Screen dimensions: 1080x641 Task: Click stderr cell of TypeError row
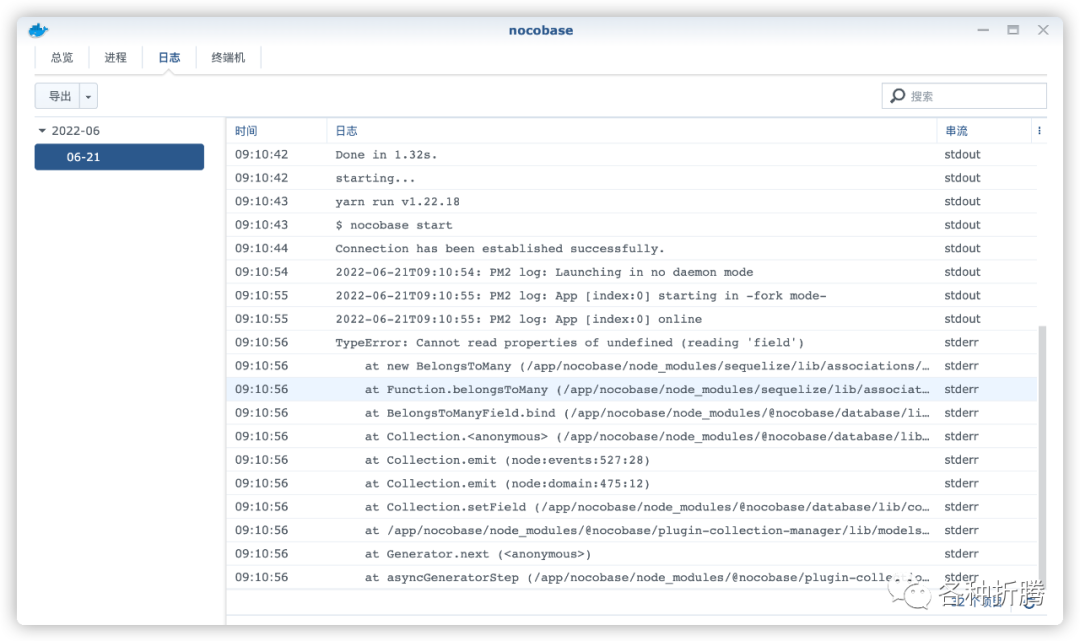click(961, 342)
